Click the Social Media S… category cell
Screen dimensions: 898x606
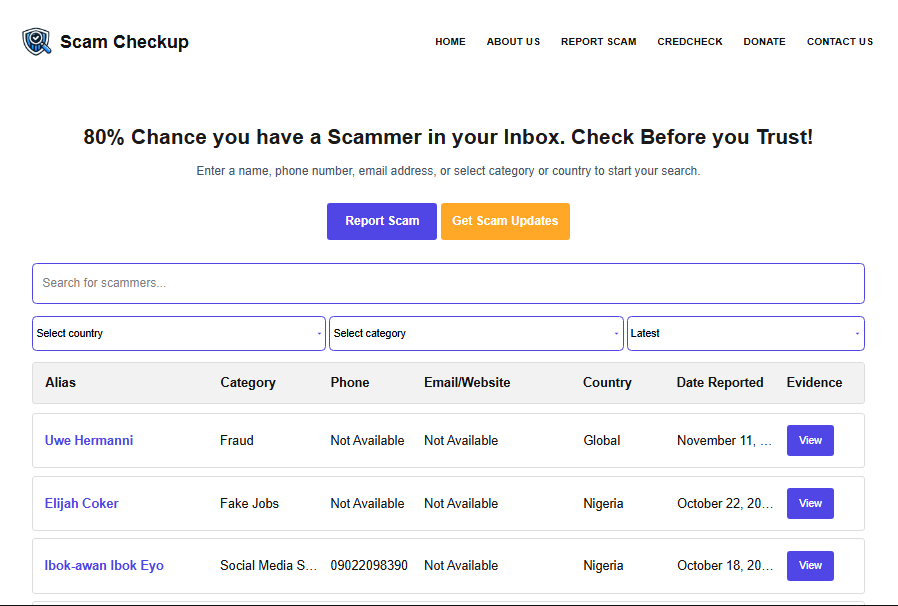pyautogui.click(x=268, y=565)
